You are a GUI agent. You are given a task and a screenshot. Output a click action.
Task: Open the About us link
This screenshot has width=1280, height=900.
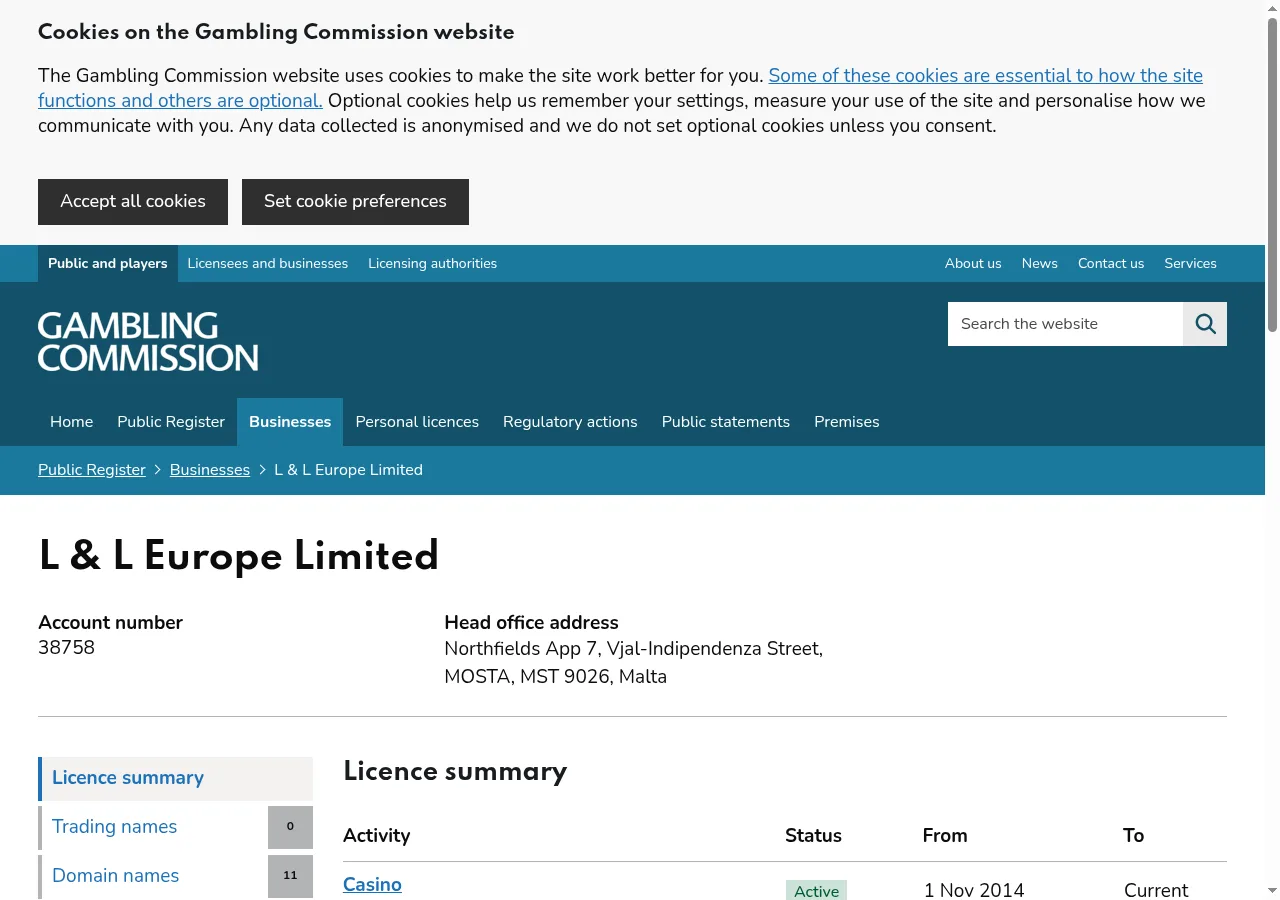(x=973, y=263)
